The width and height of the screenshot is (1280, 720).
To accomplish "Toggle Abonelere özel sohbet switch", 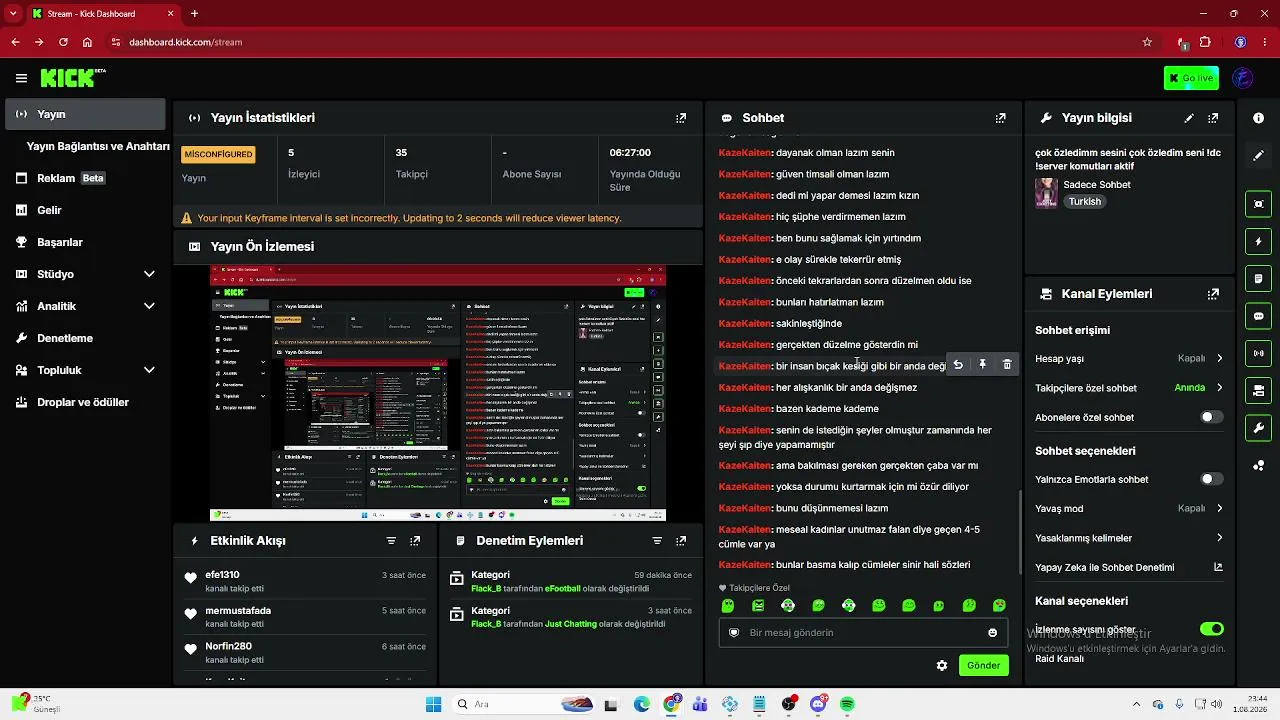I will 1211,417.
